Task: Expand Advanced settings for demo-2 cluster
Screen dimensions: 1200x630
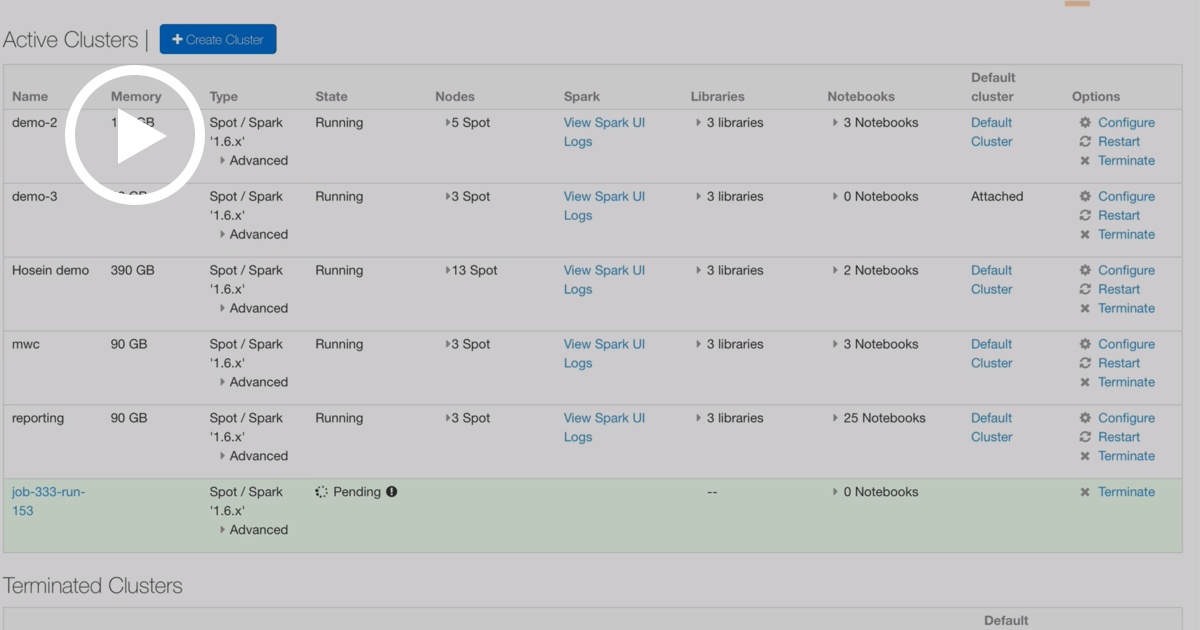Action: point(223,161)
